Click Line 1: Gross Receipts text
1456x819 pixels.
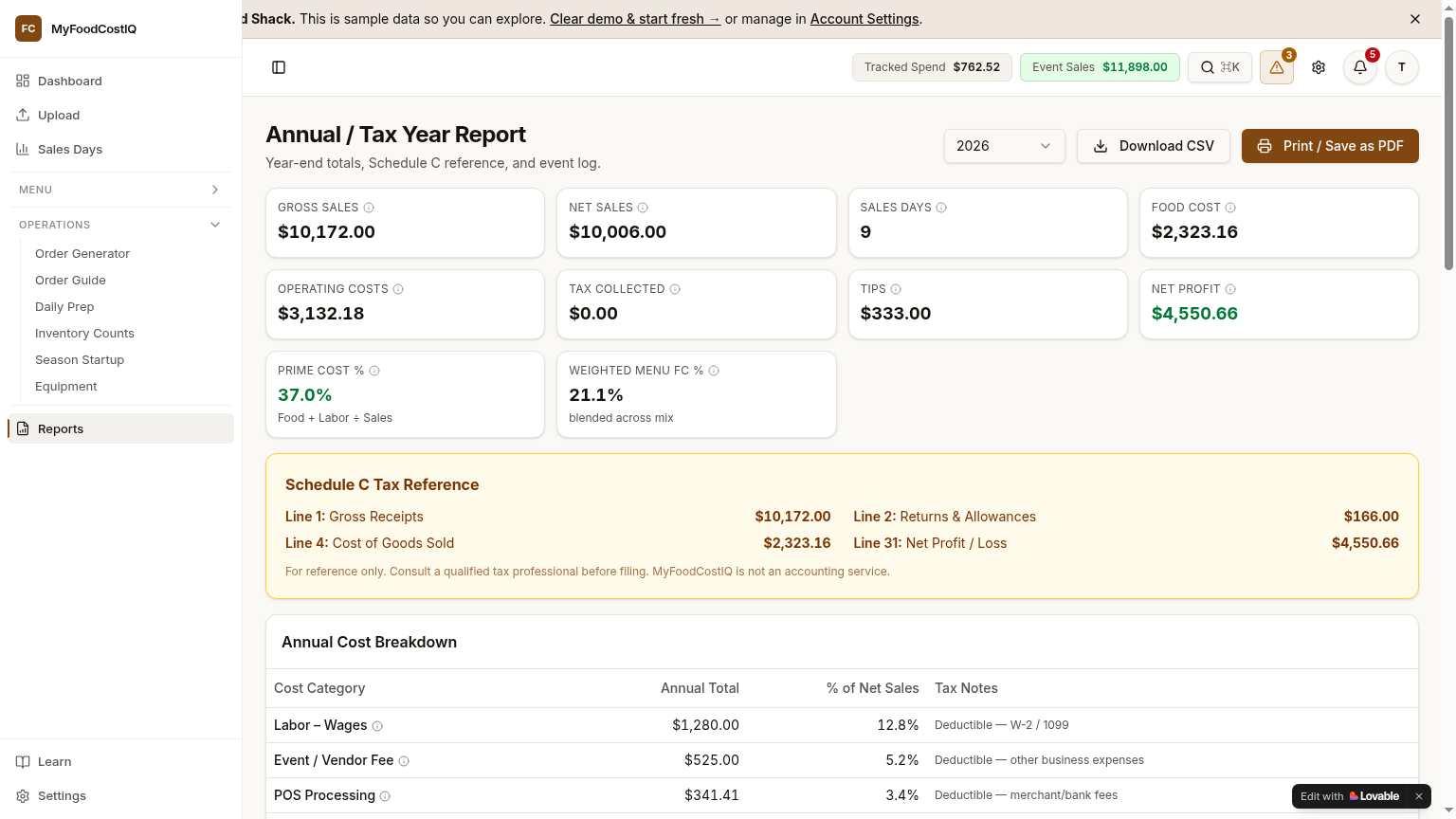coord(355,517)
